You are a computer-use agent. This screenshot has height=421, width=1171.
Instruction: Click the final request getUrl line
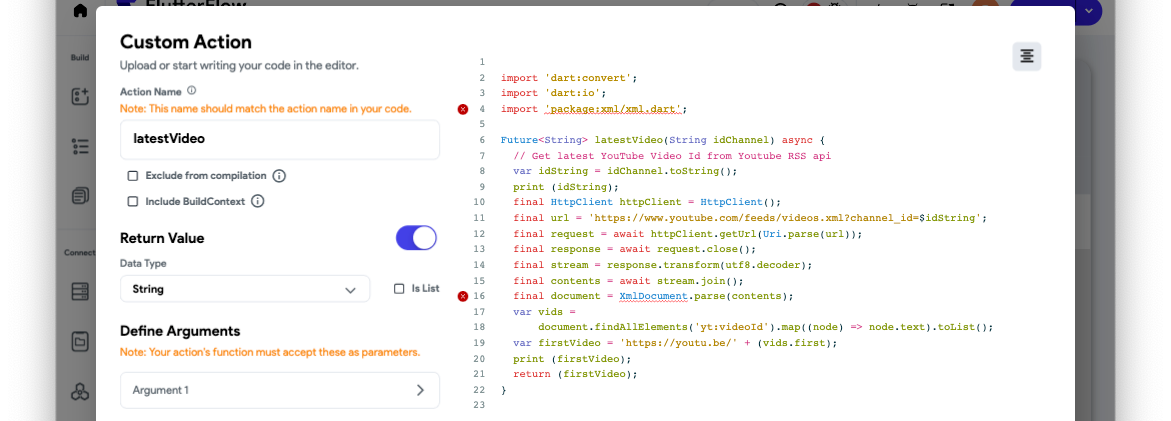pyautogui.click(x=688, y=234)
